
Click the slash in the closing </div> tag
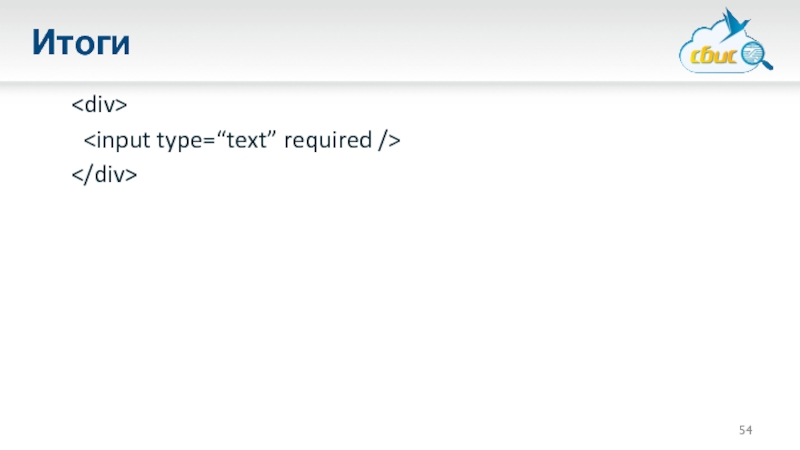[x=85, y=175]
